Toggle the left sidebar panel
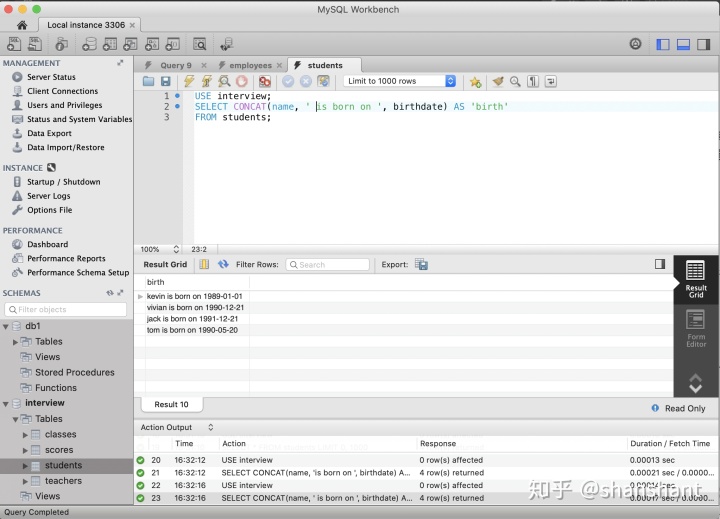 pos(663,44)
